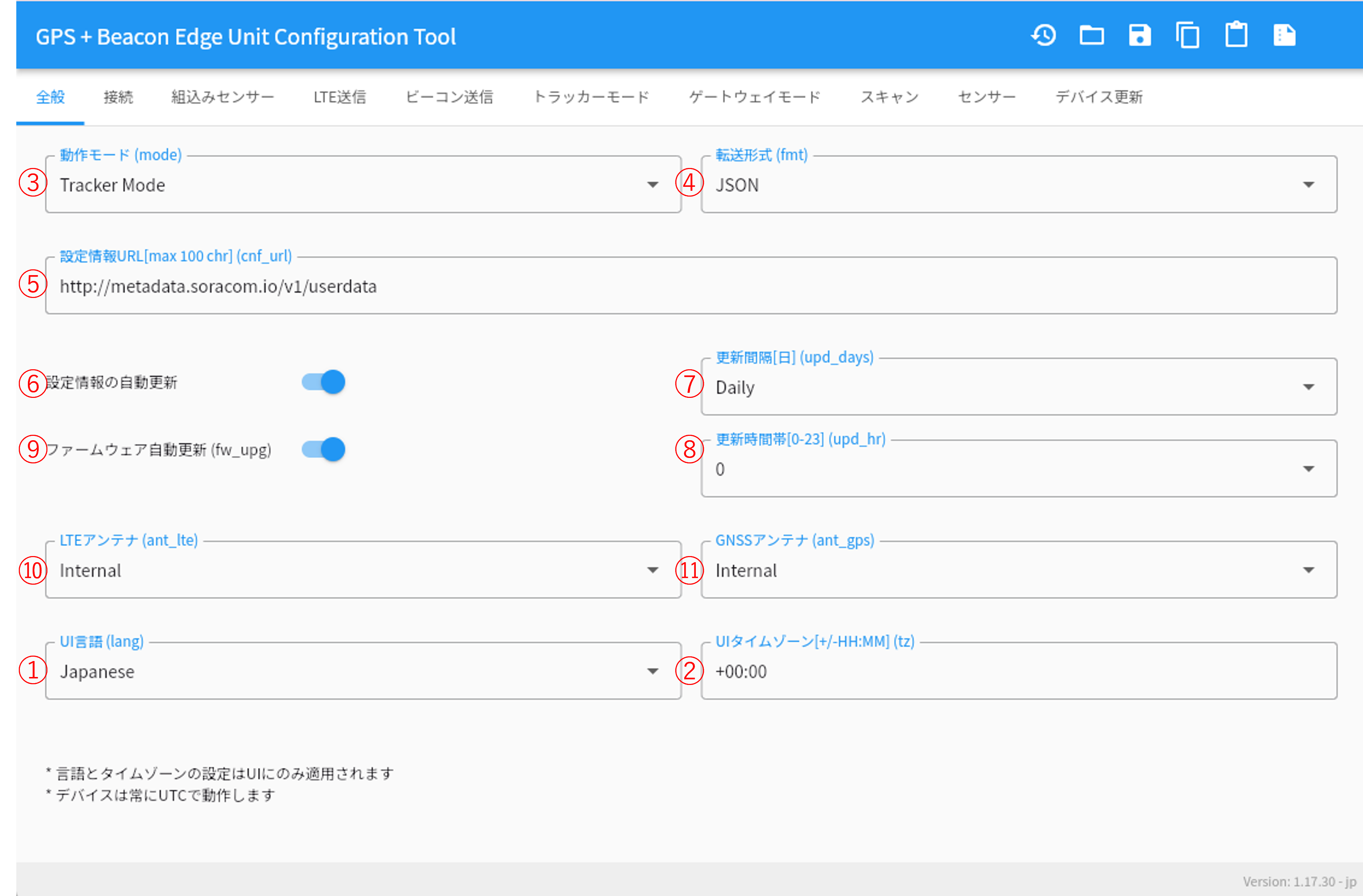Copy configuration using the copy icon

click(1188, 35)
